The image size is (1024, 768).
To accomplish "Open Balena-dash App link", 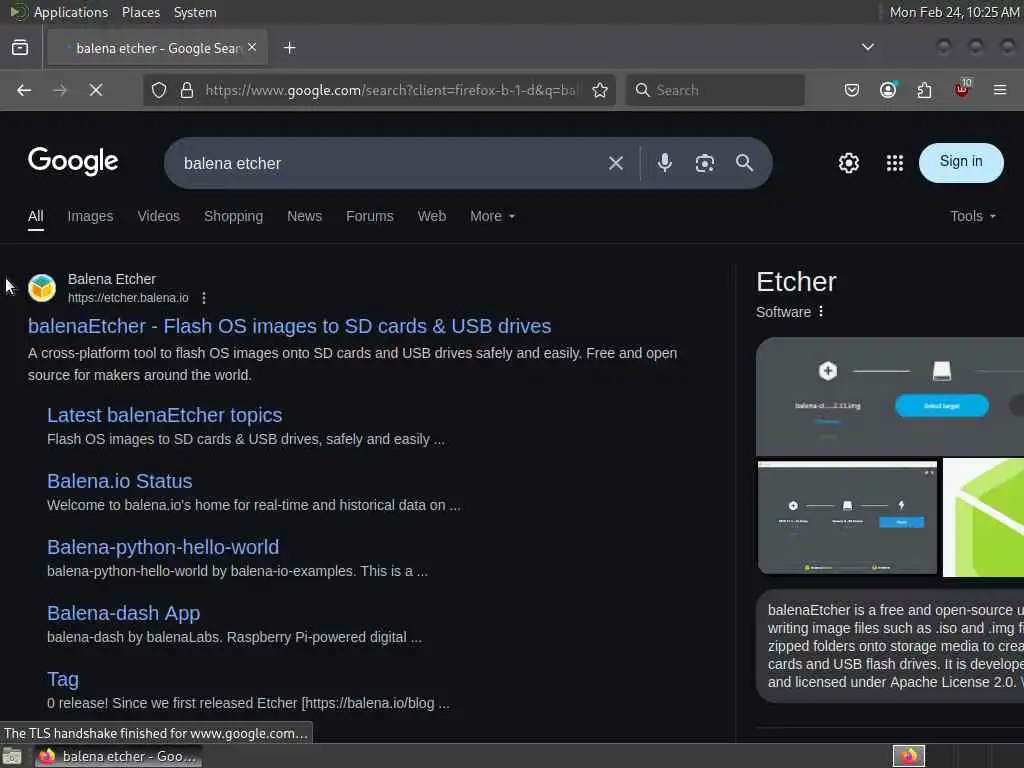I will click(x=123, y=613).
